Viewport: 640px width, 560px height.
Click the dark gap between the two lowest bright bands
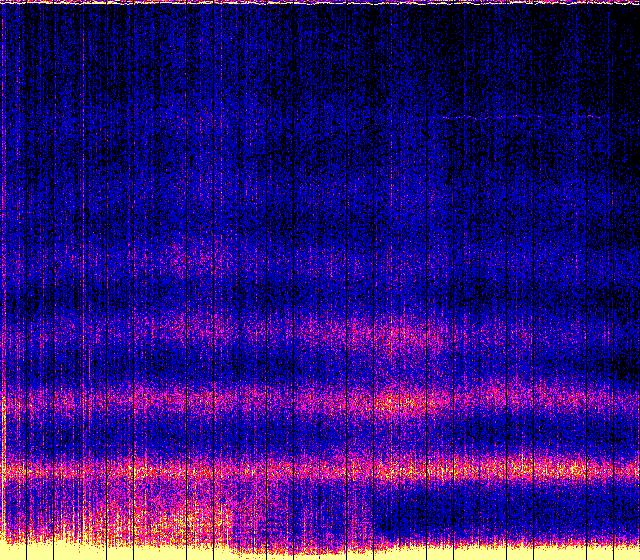(x=320, y=437)
